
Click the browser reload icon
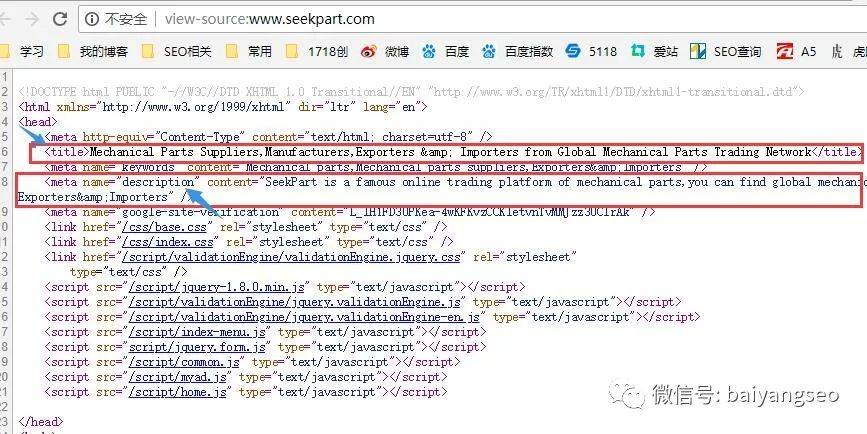click(x=60, y=19)
